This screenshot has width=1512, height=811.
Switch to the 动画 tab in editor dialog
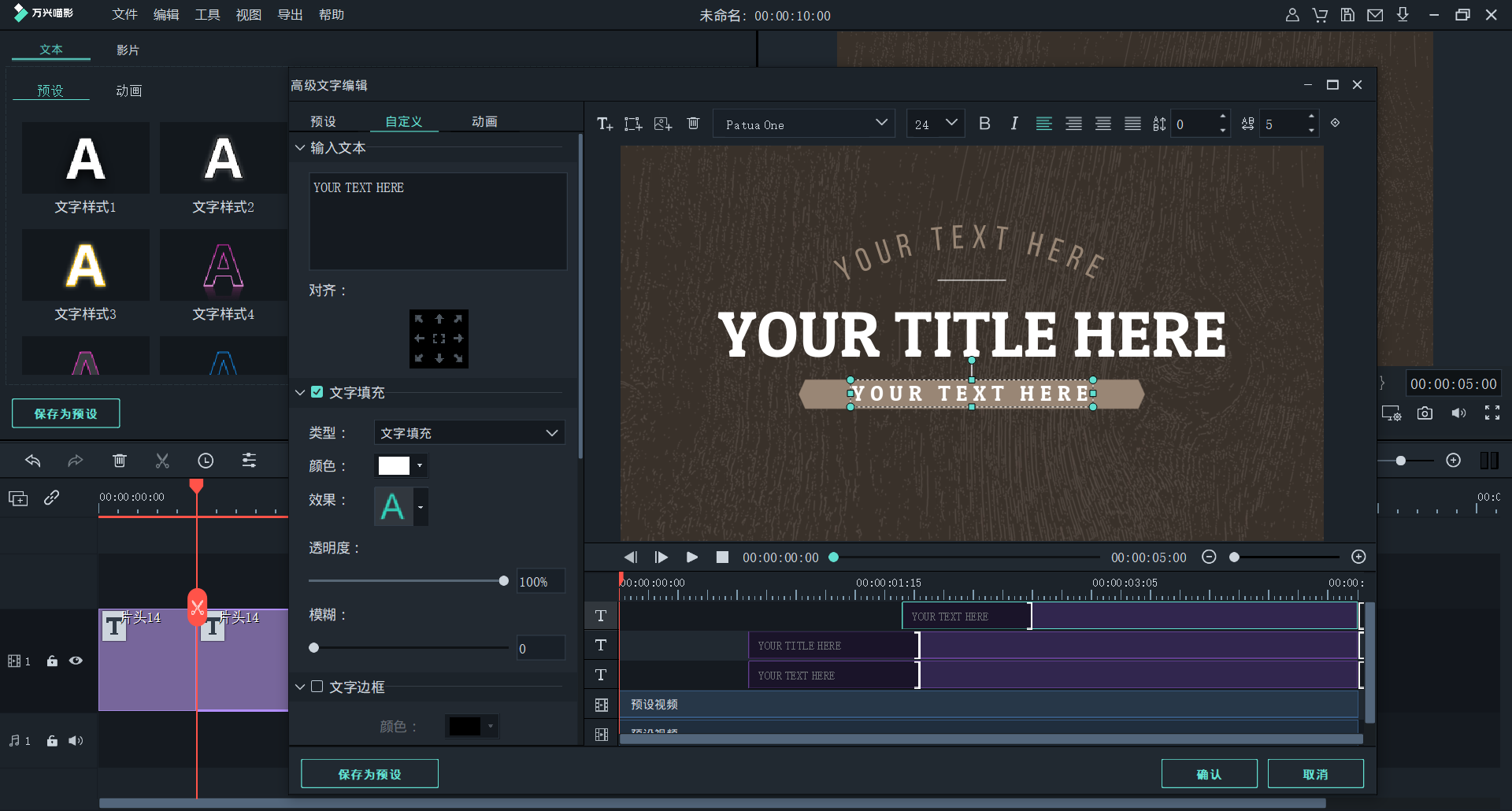[x=484, y=121]
